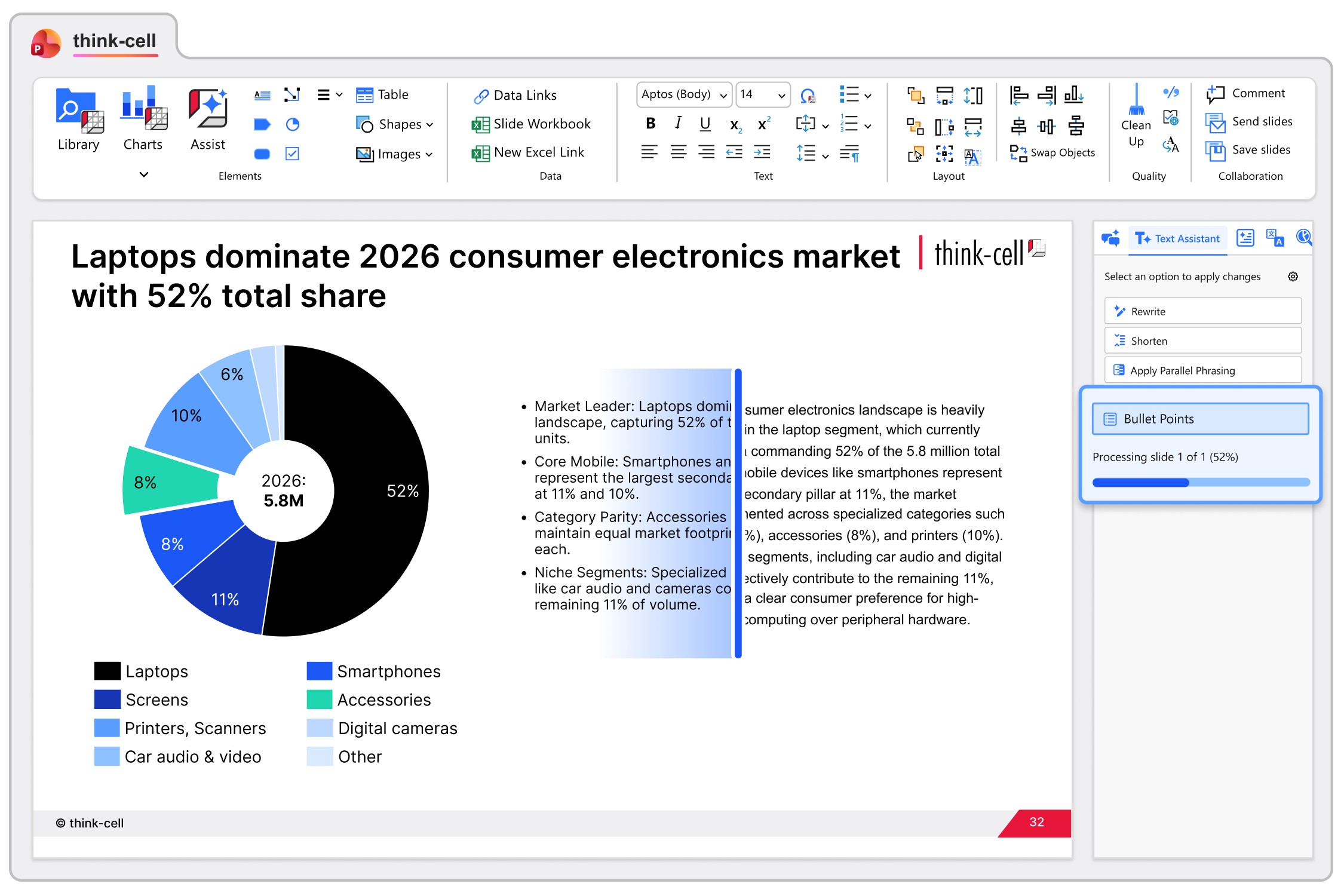Image resolution: width=1344 pixels, height=896 pixels.
Task: Insert a Harvey ball element
Action: coord(292,124)
